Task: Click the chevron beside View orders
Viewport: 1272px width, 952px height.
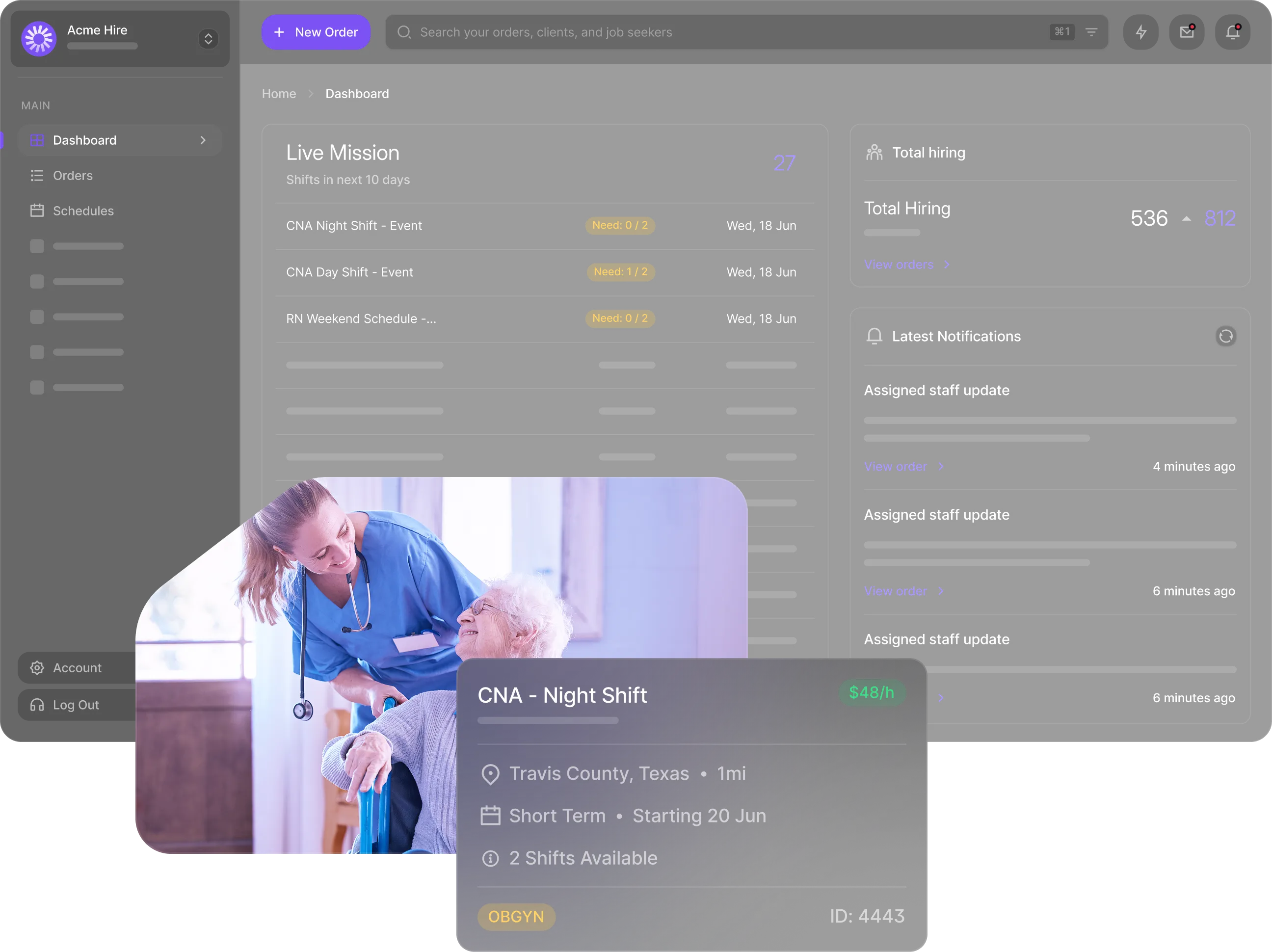Action: [947, 264]
